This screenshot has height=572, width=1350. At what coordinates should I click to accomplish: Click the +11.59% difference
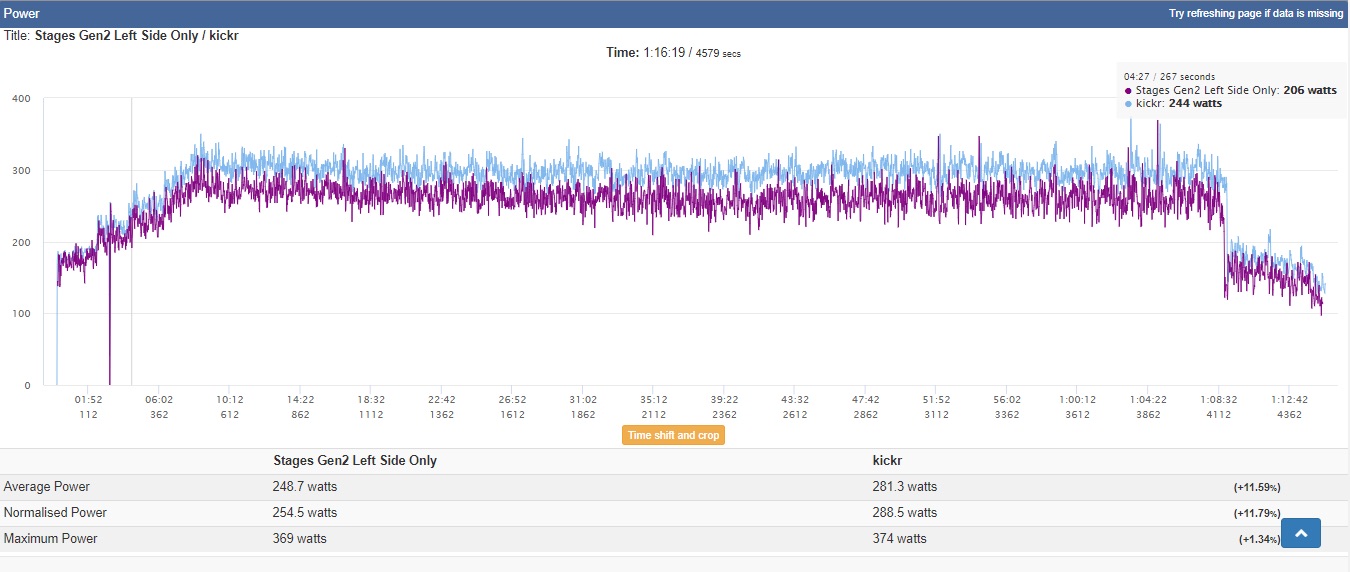[x=1257, y=488]
